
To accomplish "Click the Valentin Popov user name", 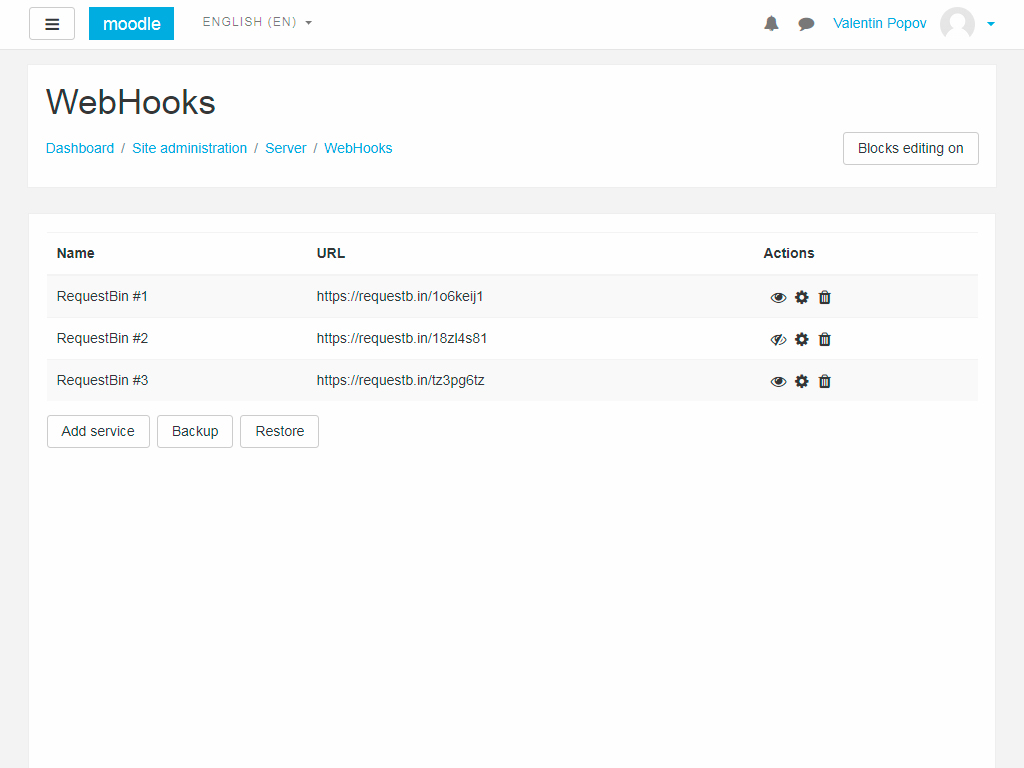I will tap(879, 23).
